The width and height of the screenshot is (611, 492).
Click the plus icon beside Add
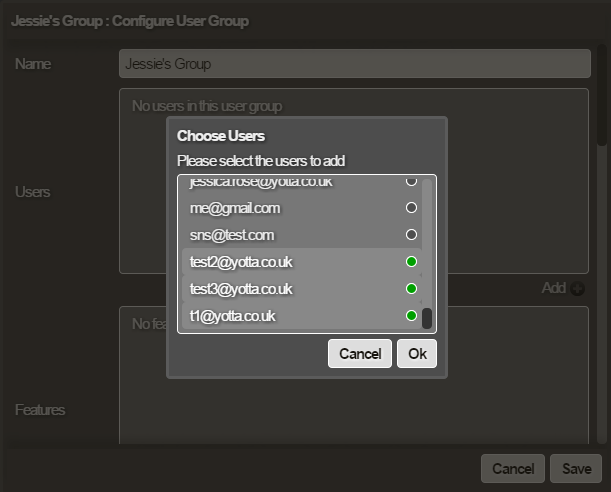pyautogui.click(x=577, y=288)
